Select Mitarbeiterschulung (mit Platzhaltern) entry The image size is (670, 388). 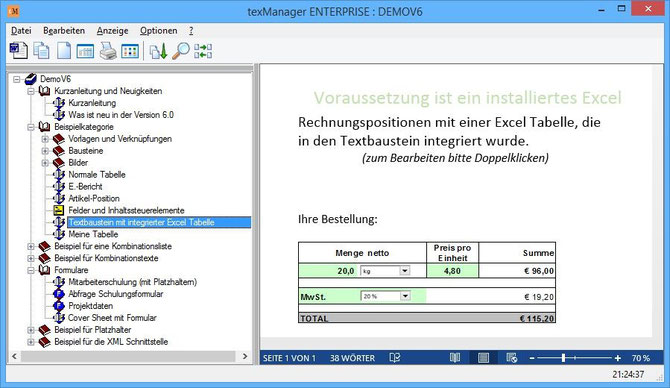click(133, 282)
